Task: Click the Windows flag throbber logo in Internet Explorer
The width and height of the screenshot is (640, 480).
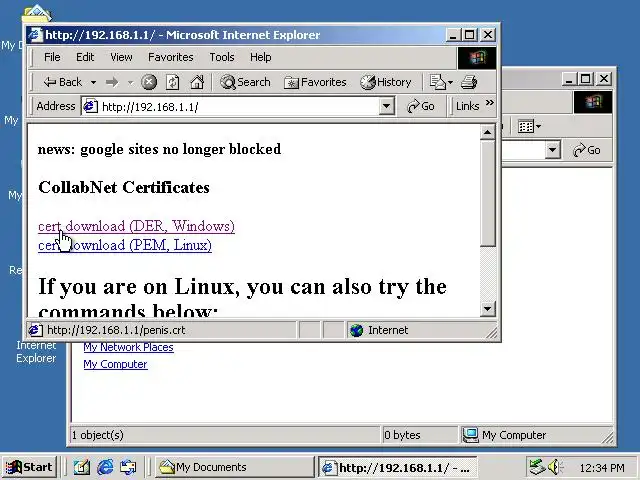Action: click(477, 58)
